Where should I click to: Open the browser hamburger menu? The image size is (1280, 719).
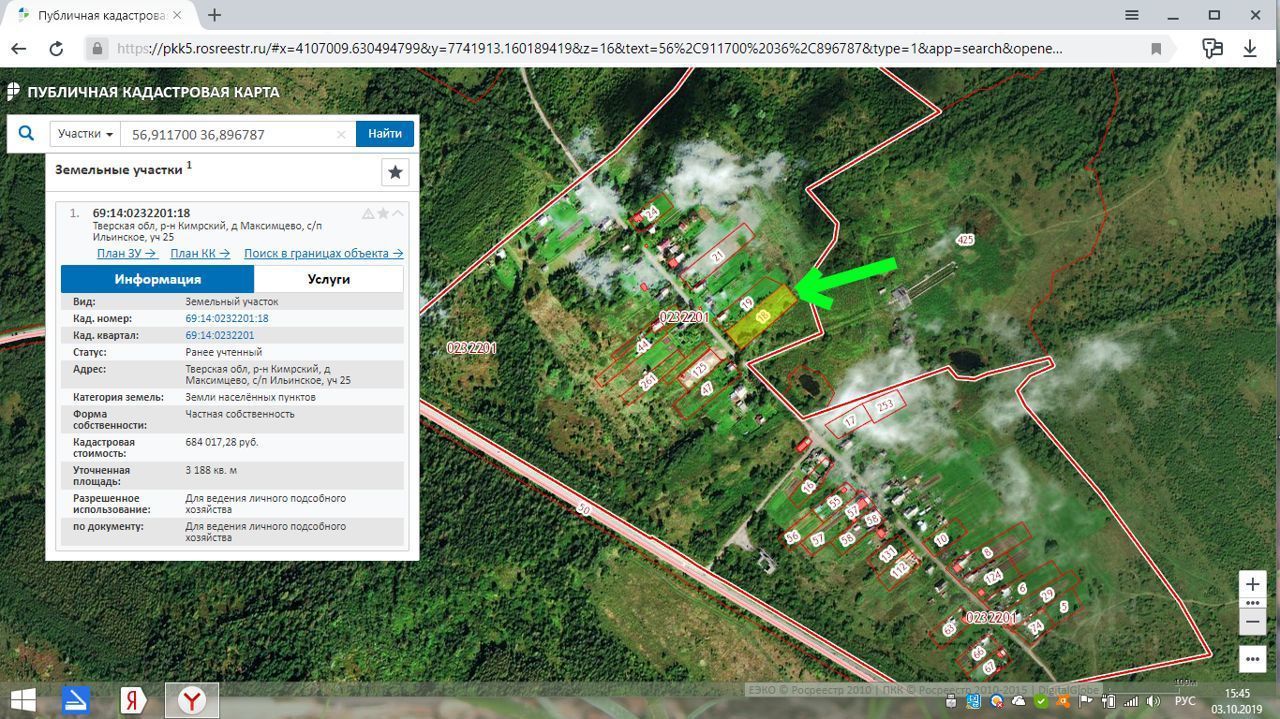(x=1132, y=15)
